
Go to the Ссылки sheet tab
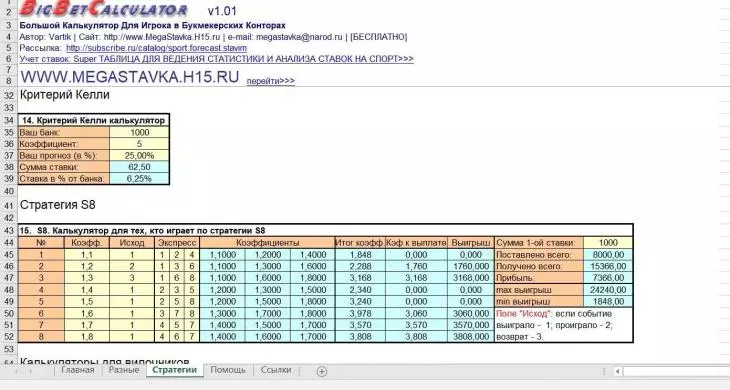click(x=276, y=370)
